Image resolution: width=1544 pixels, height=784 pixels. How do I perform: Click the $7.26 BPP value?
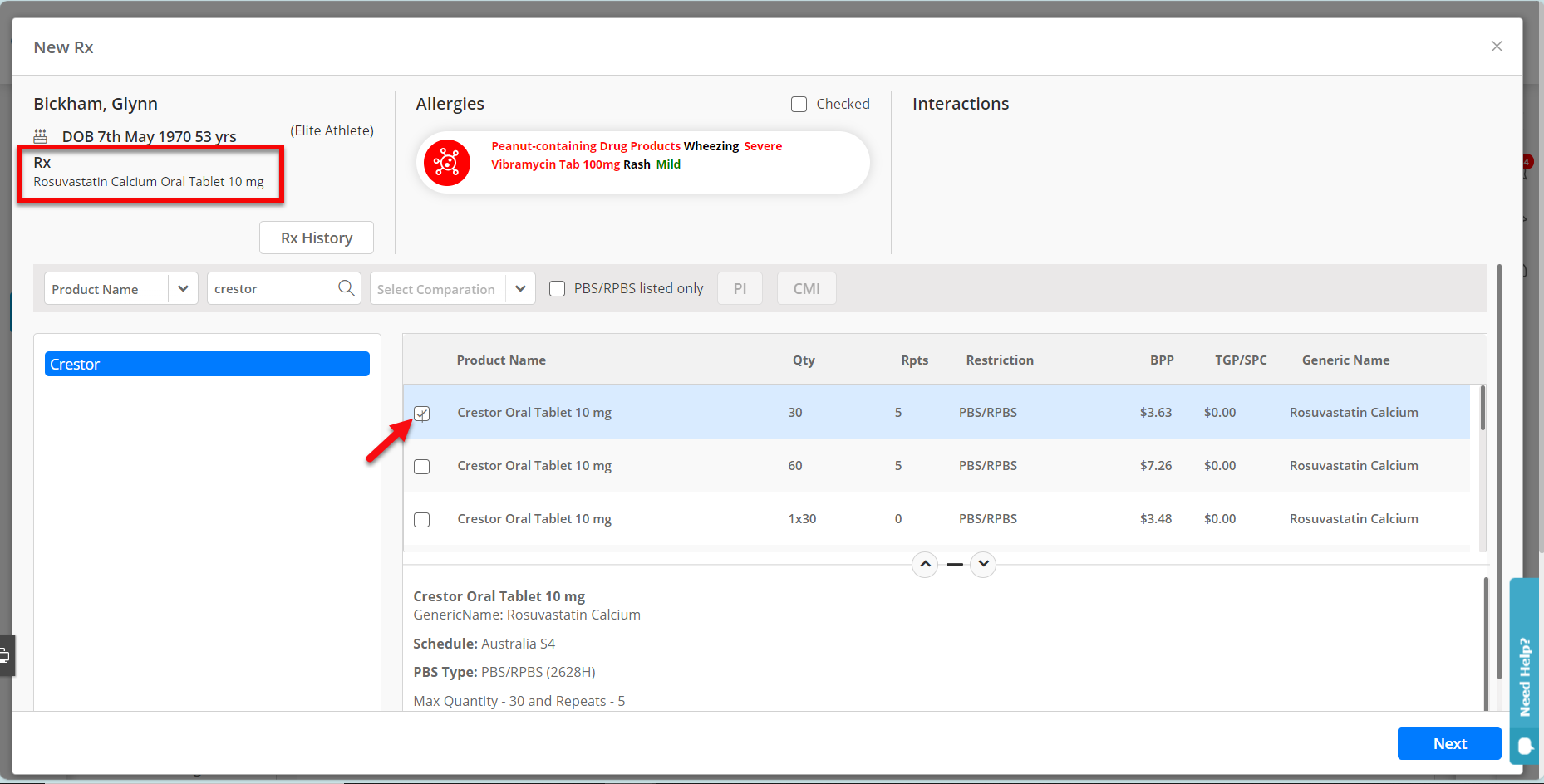1156,465
